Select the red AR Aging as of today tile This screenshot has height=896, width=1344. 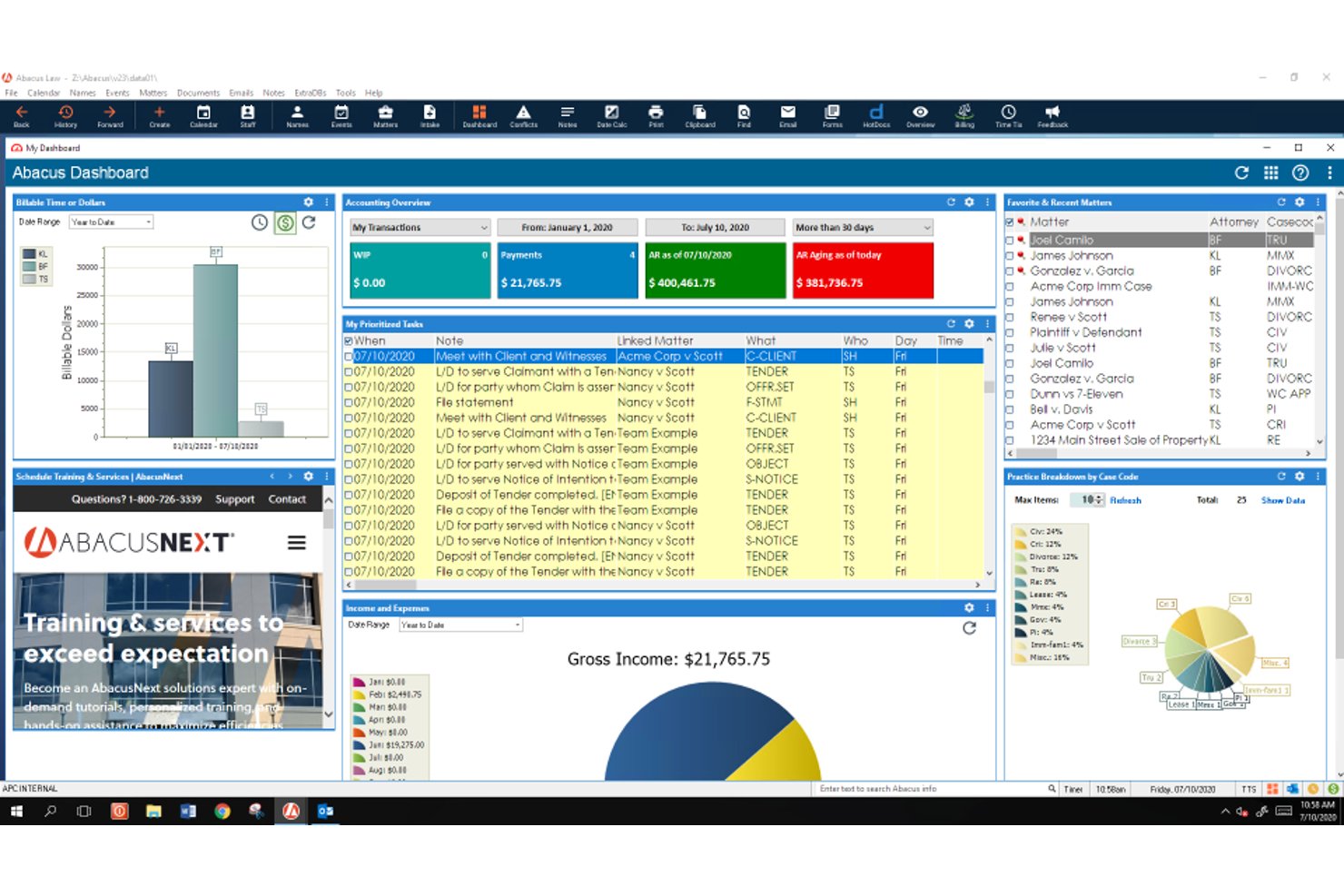863,270
